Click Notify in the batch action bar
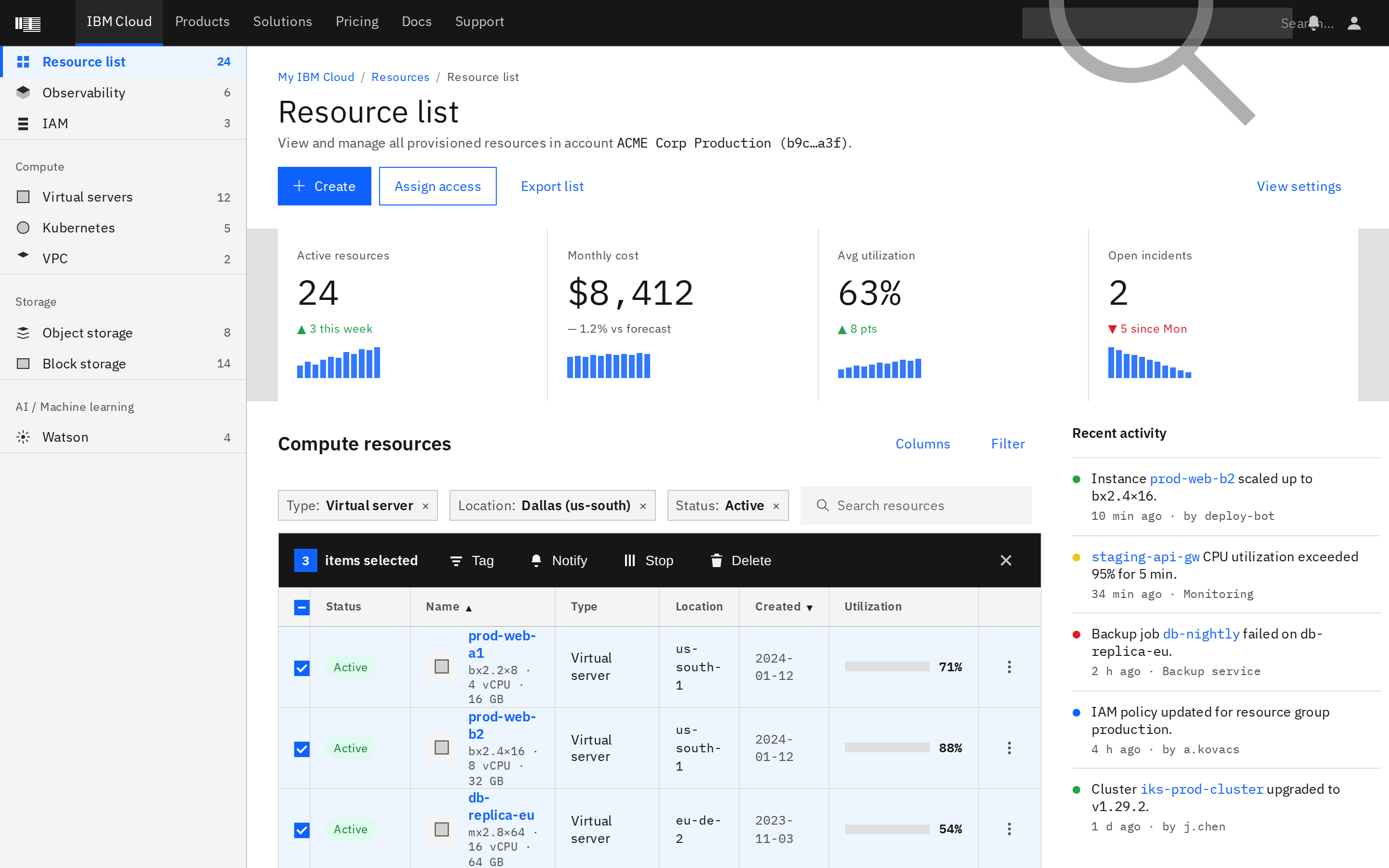 [558, 561]
